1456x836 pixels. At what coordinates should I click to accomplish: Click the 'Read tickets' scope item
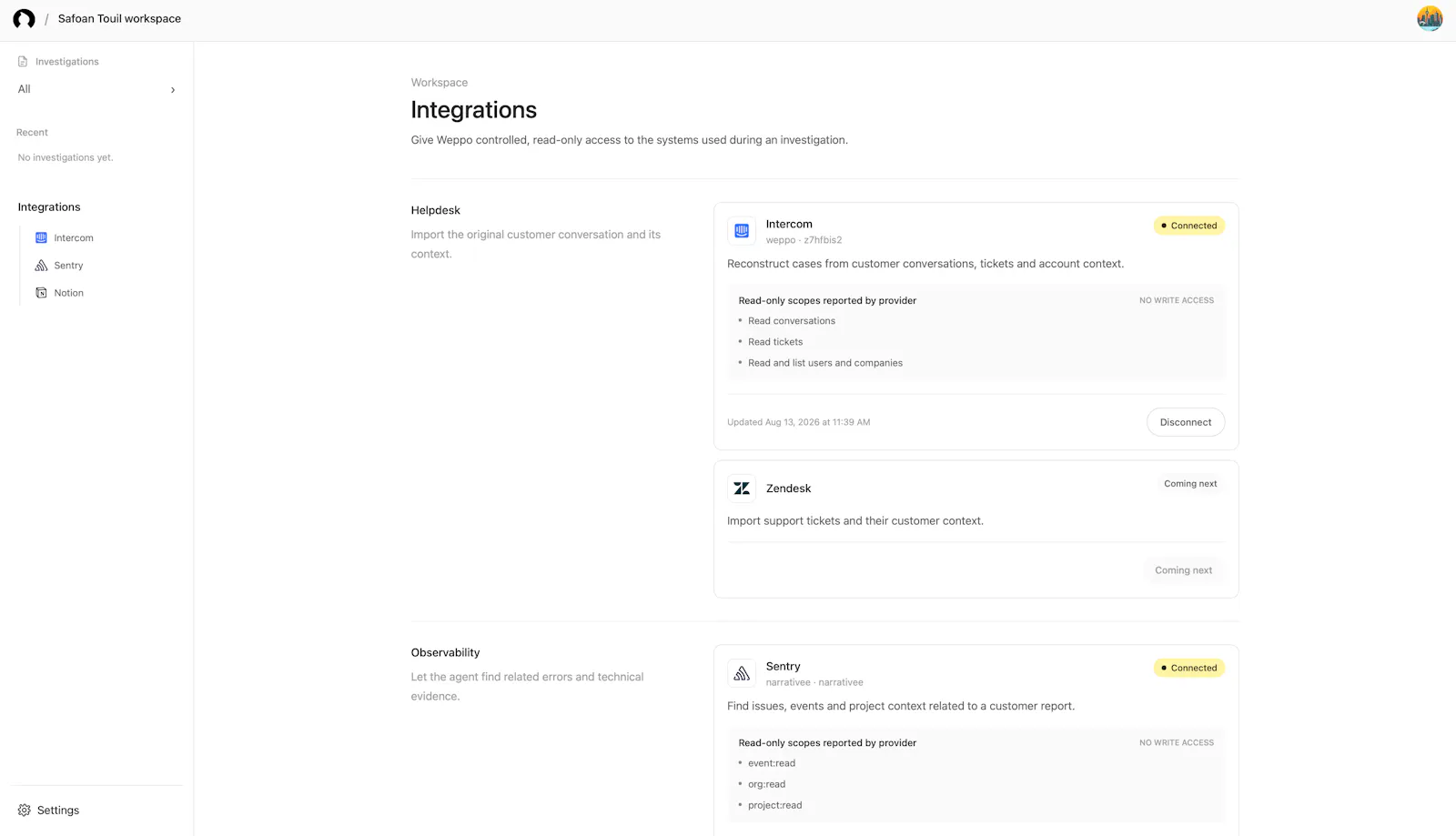tap(775, 342)
